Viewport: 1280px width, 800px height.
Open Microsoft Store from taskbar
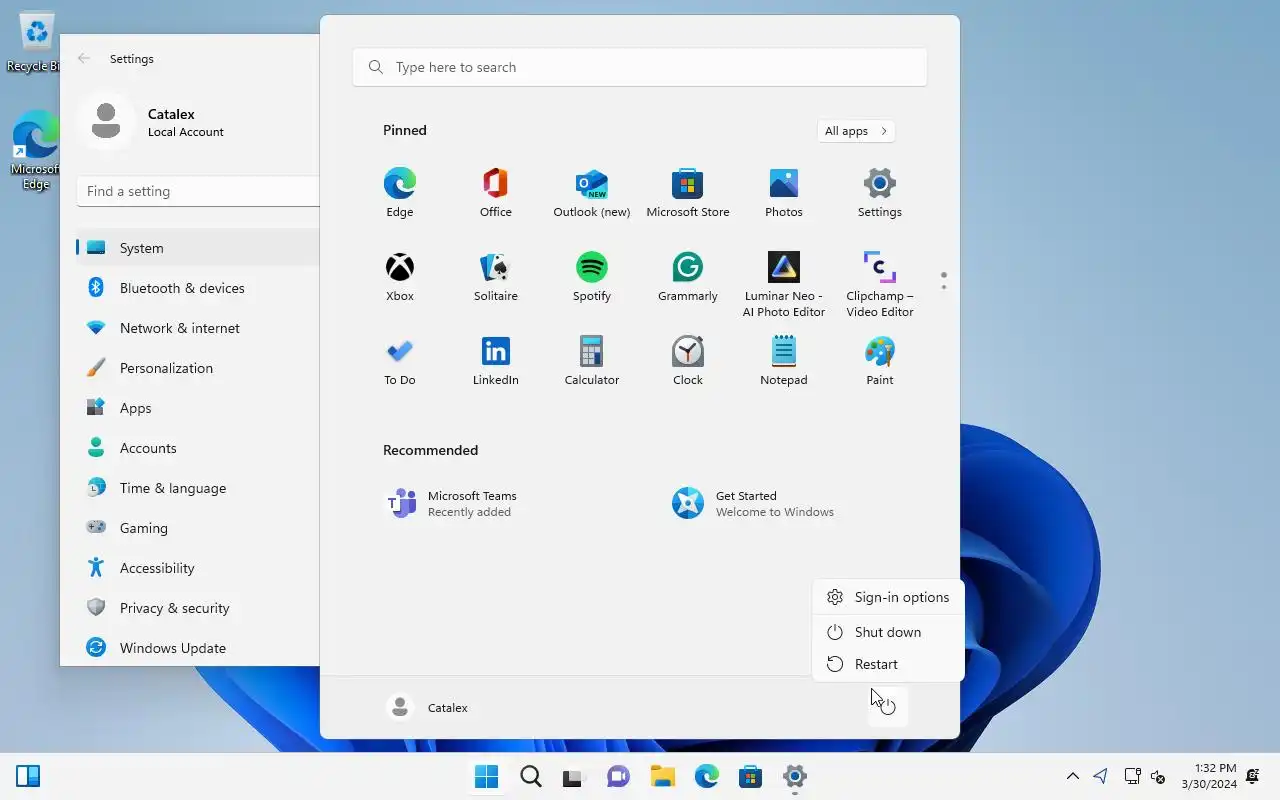750,776
